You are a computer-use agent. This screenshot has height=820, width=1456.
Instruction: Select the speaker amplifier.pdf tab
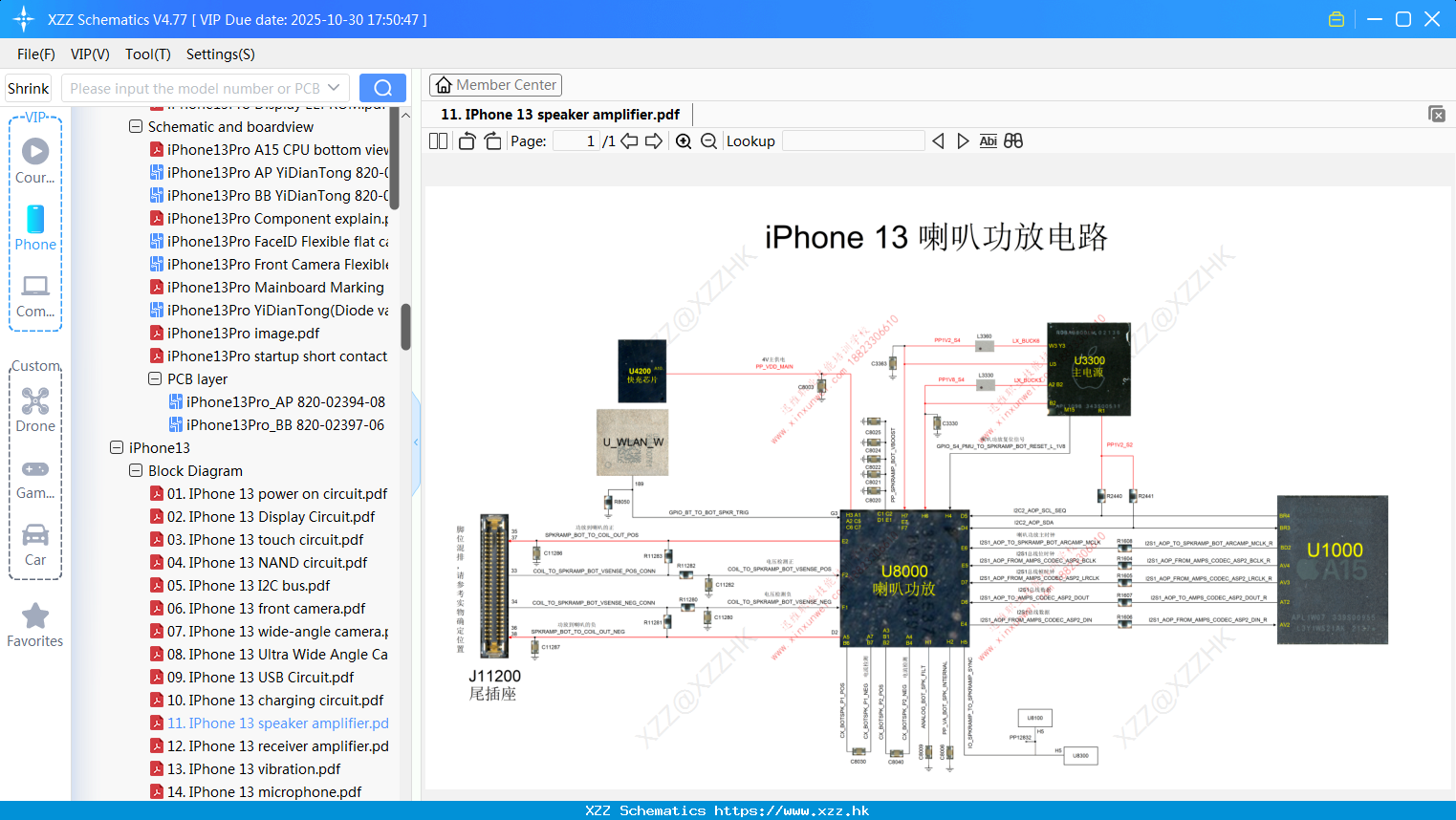560,115
